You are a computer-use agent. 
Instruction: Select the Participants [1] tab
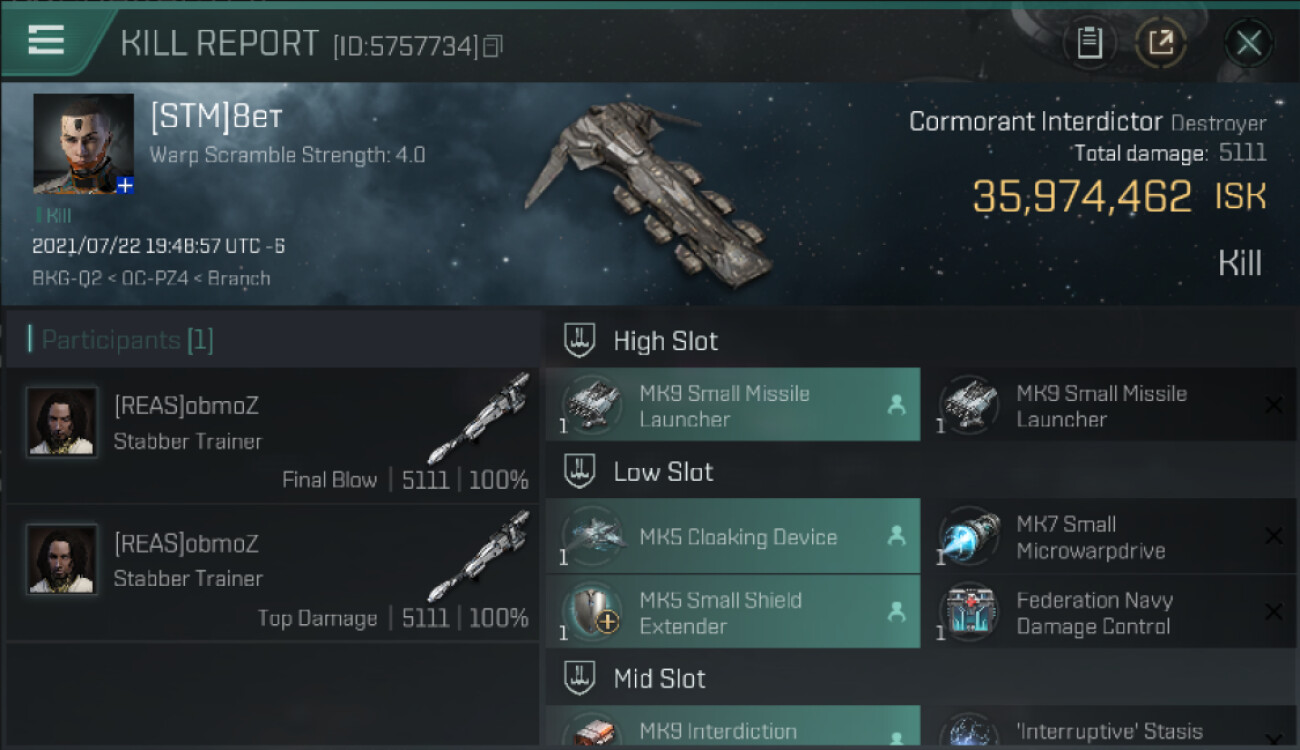(x=121, y=340)
